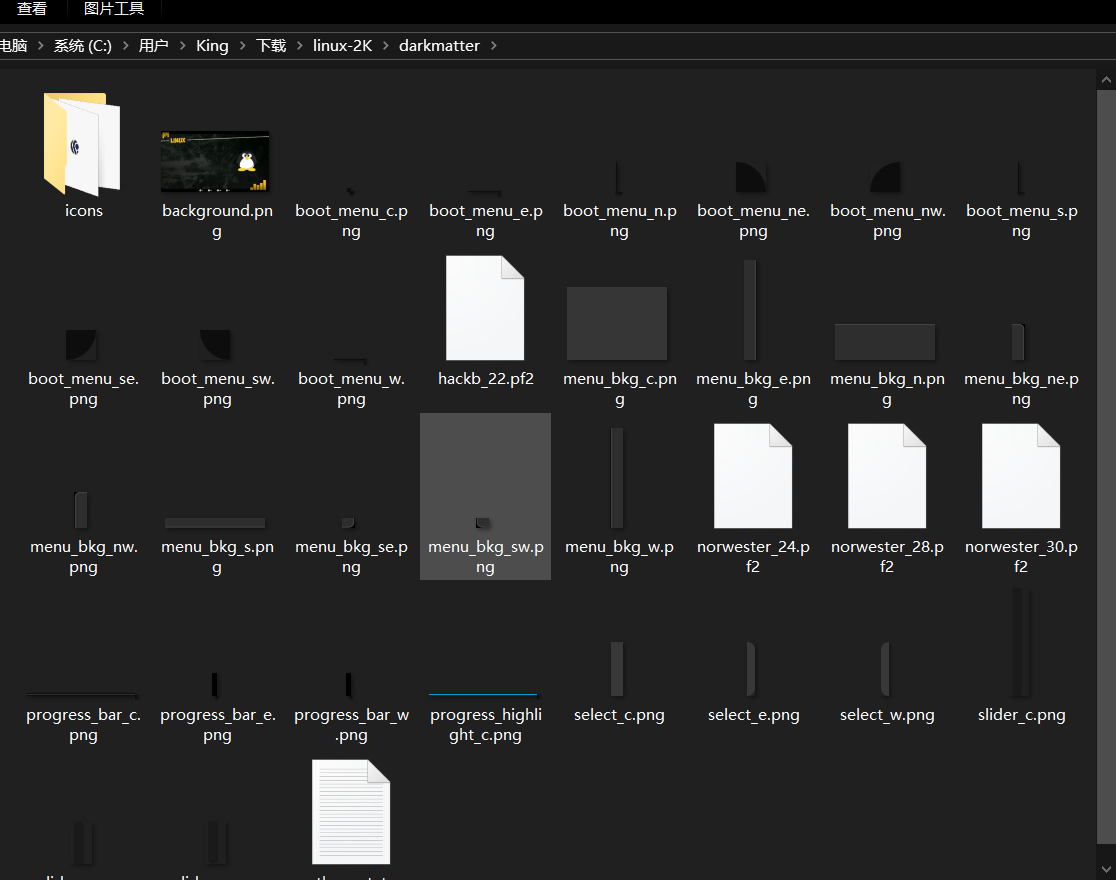Select the slider_c.png file
The height and width of the screenshot is (880, 1116).
coord(1021,643)
